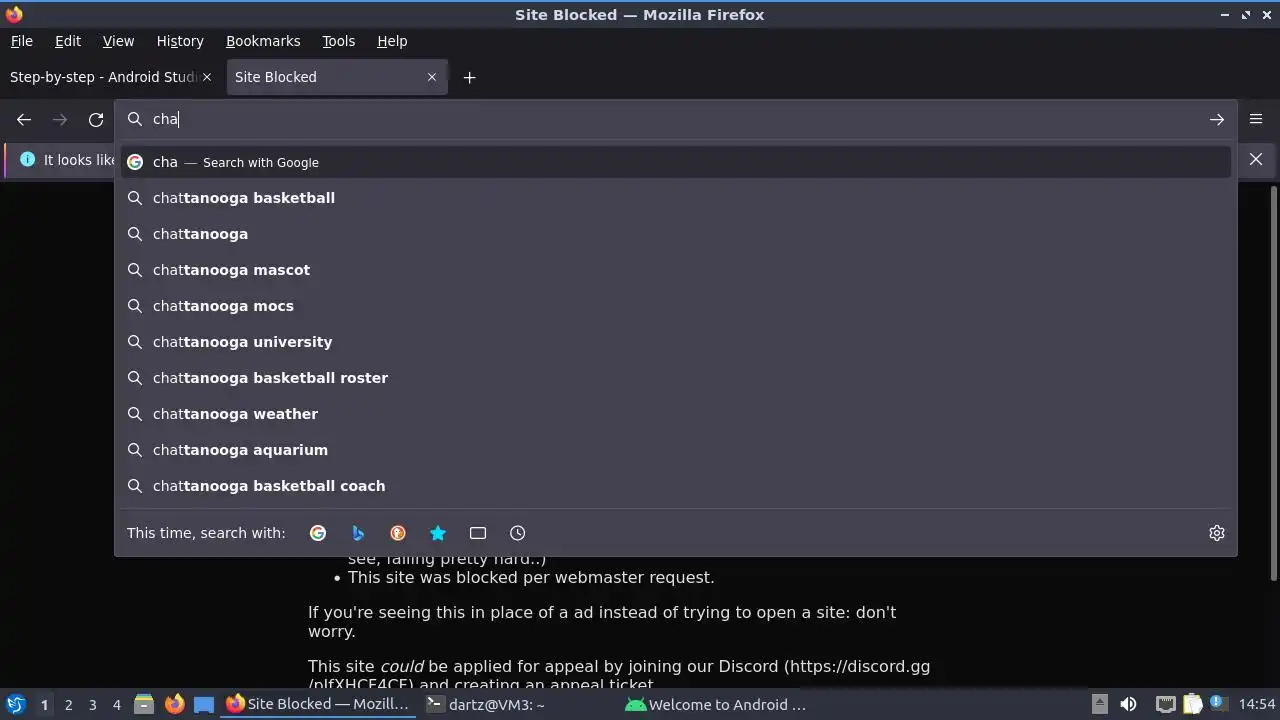Click show desktop icon in taskbar
1280x720 pixels.
point(204,705)
